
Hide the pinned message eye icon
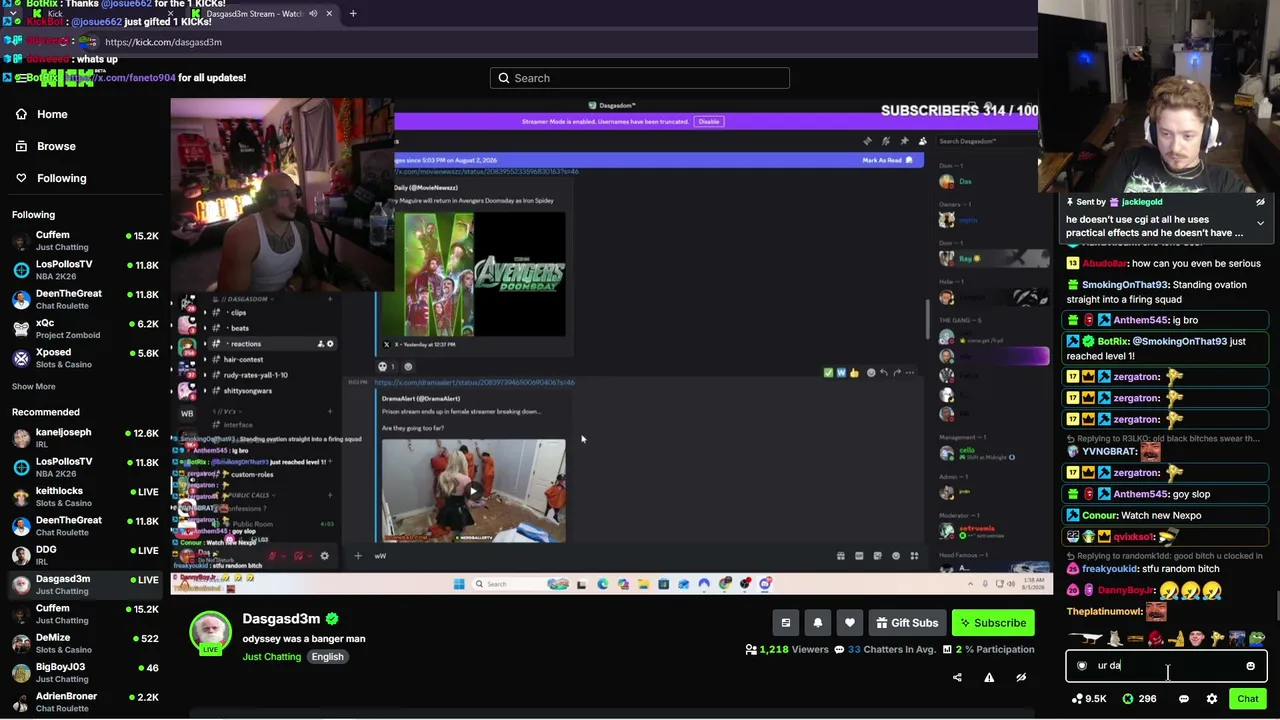[x=1260, y=202]
